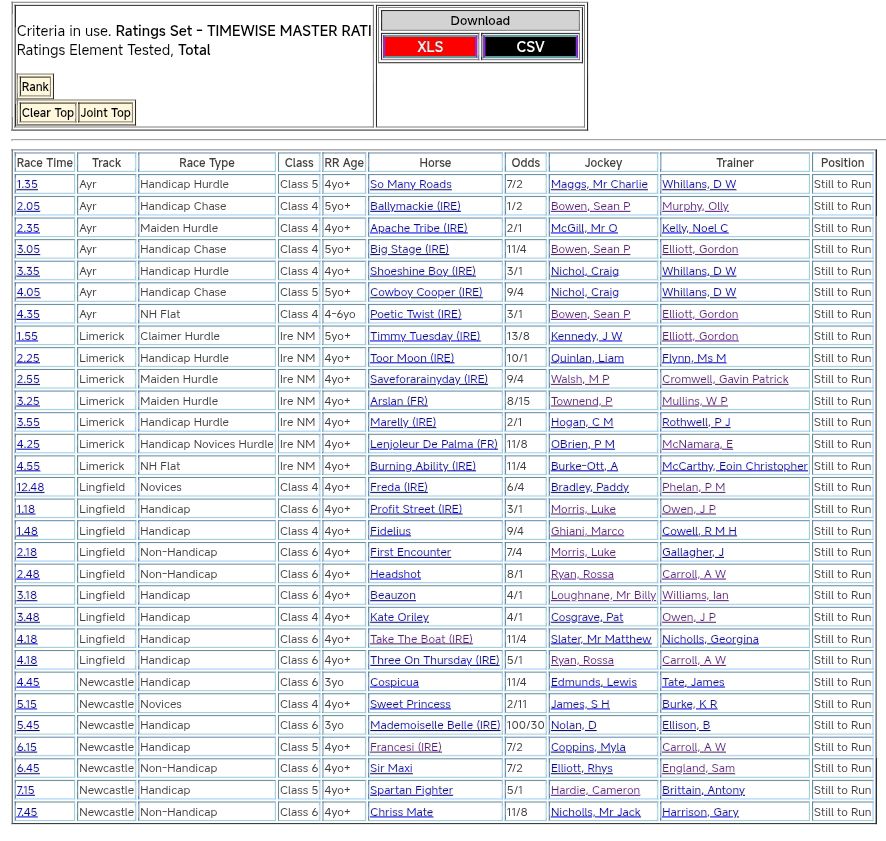
Task: Click jockey Loughnane, Mr Billy link
Action: [x=603, y=596]
